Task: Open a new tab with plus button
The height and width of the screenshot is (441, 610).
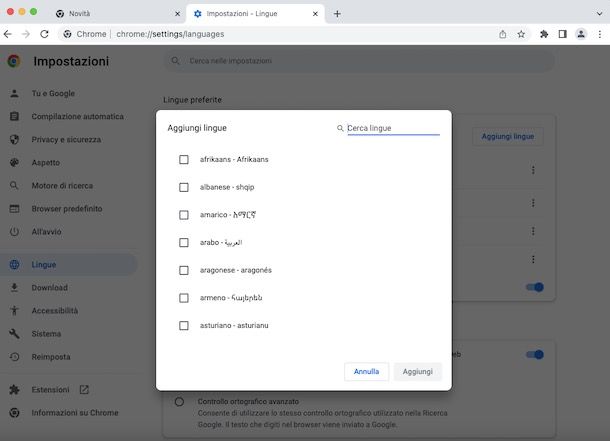Action: coord(337,14)
